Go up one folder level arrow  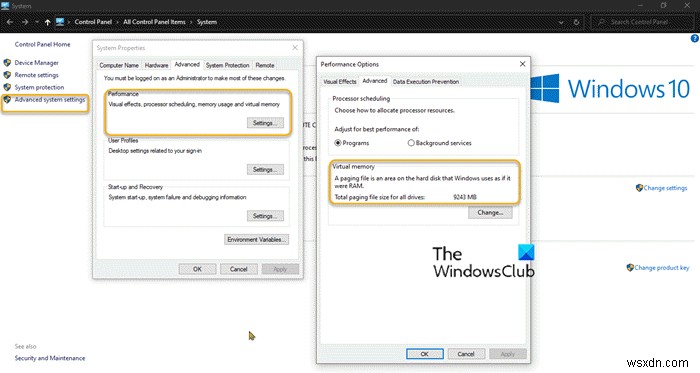point(47,22)
